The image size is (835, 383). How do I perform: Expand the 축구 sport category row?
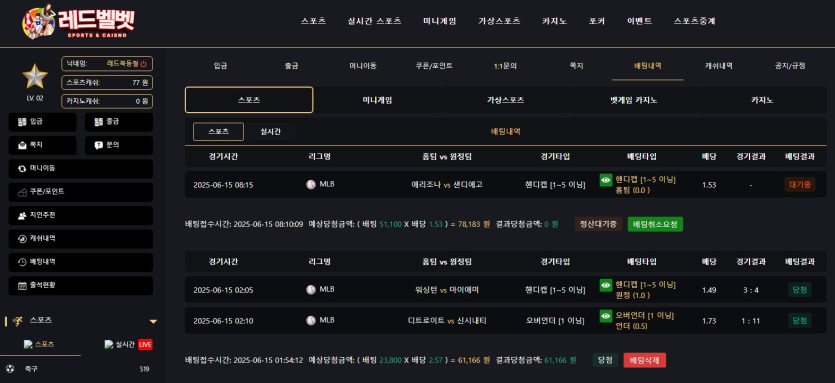tap(80, 369)
